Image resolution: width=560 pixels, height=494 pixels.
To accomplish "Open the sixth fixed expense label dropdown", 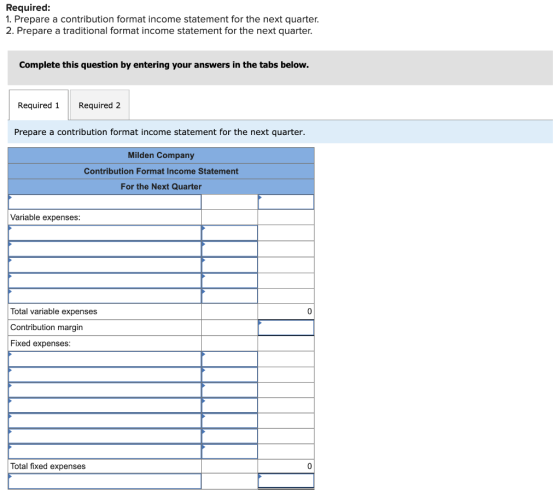I will [105, 436].
